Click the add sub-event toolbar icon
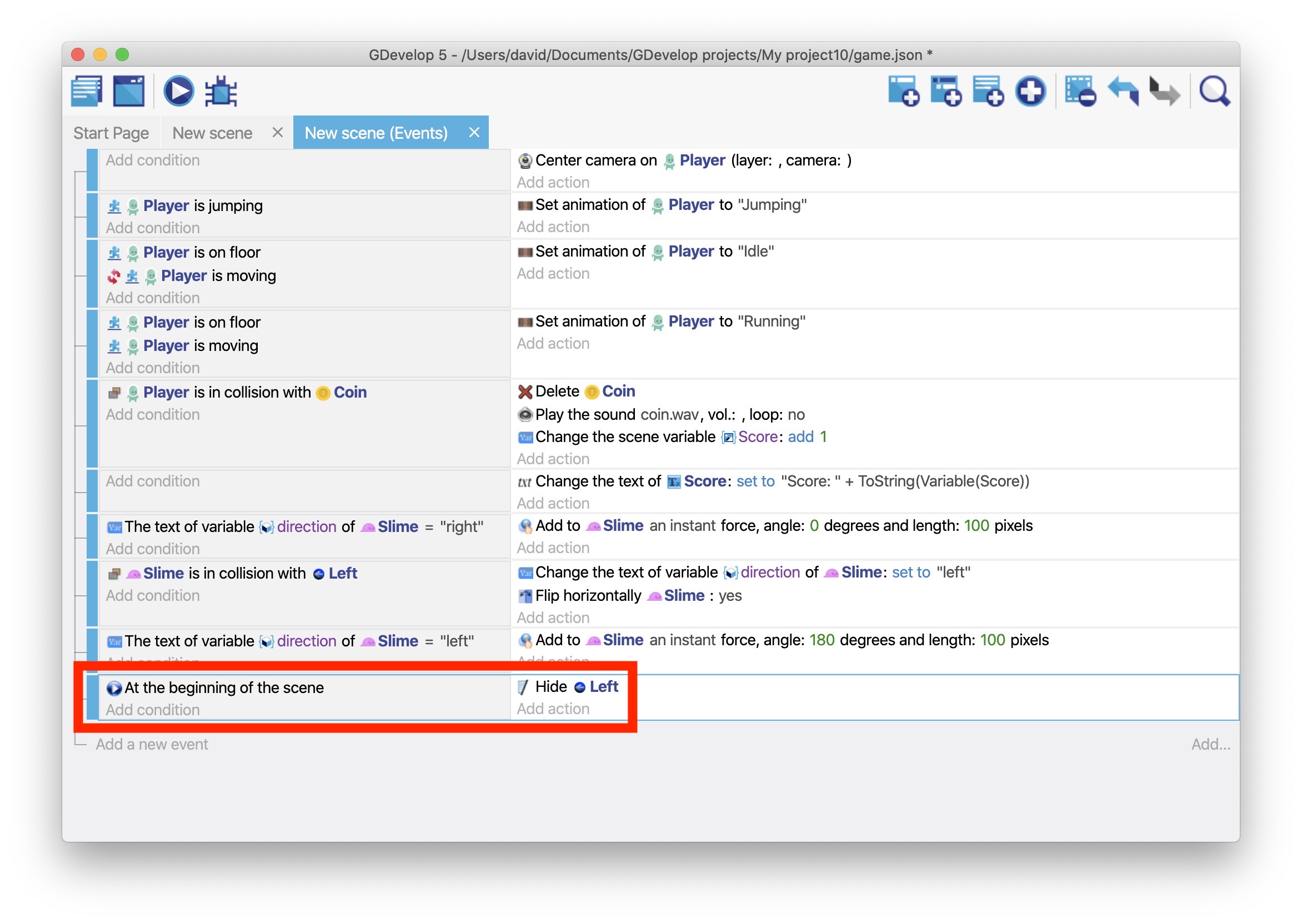The width and height of the screenshot is (1302, 924). (x=945, y=91)
